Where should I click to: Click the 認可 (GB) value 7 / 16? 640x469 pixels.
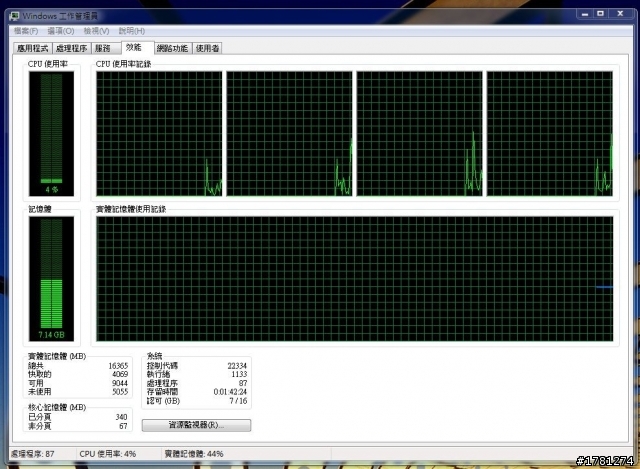[238, 401]
